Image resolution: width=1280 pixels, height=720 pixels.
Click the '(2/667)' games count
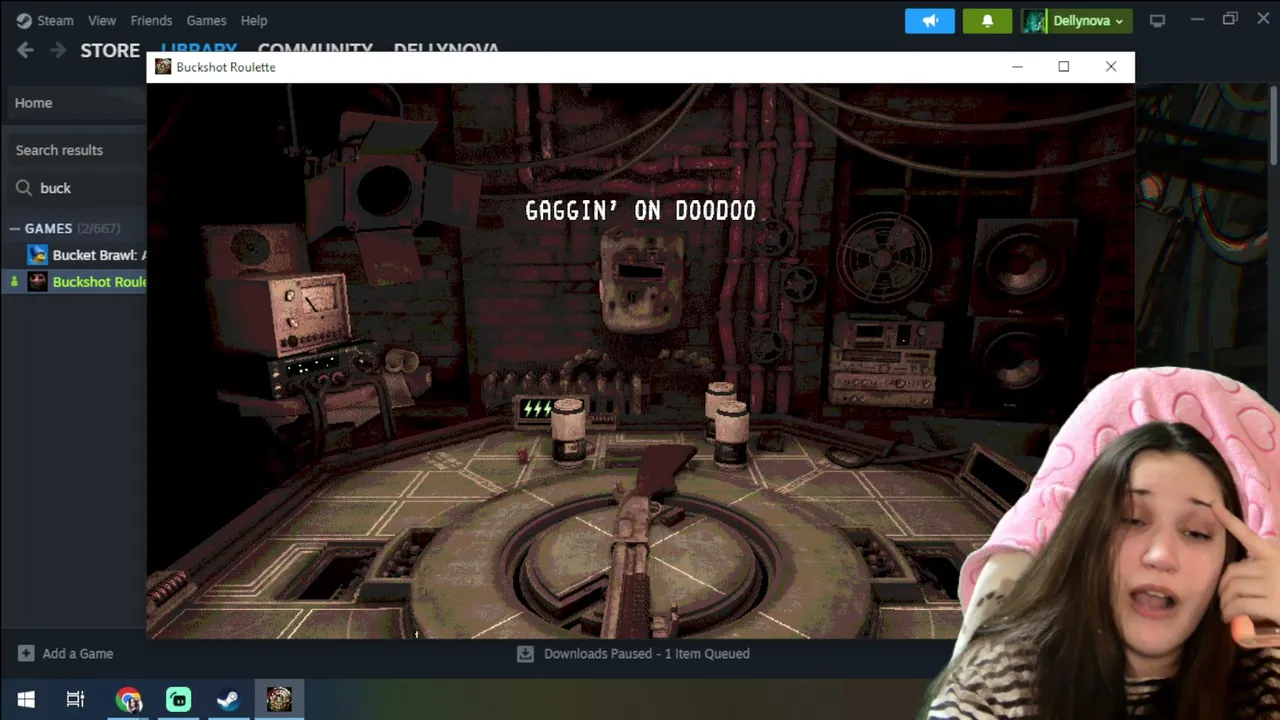pos(98,229)
